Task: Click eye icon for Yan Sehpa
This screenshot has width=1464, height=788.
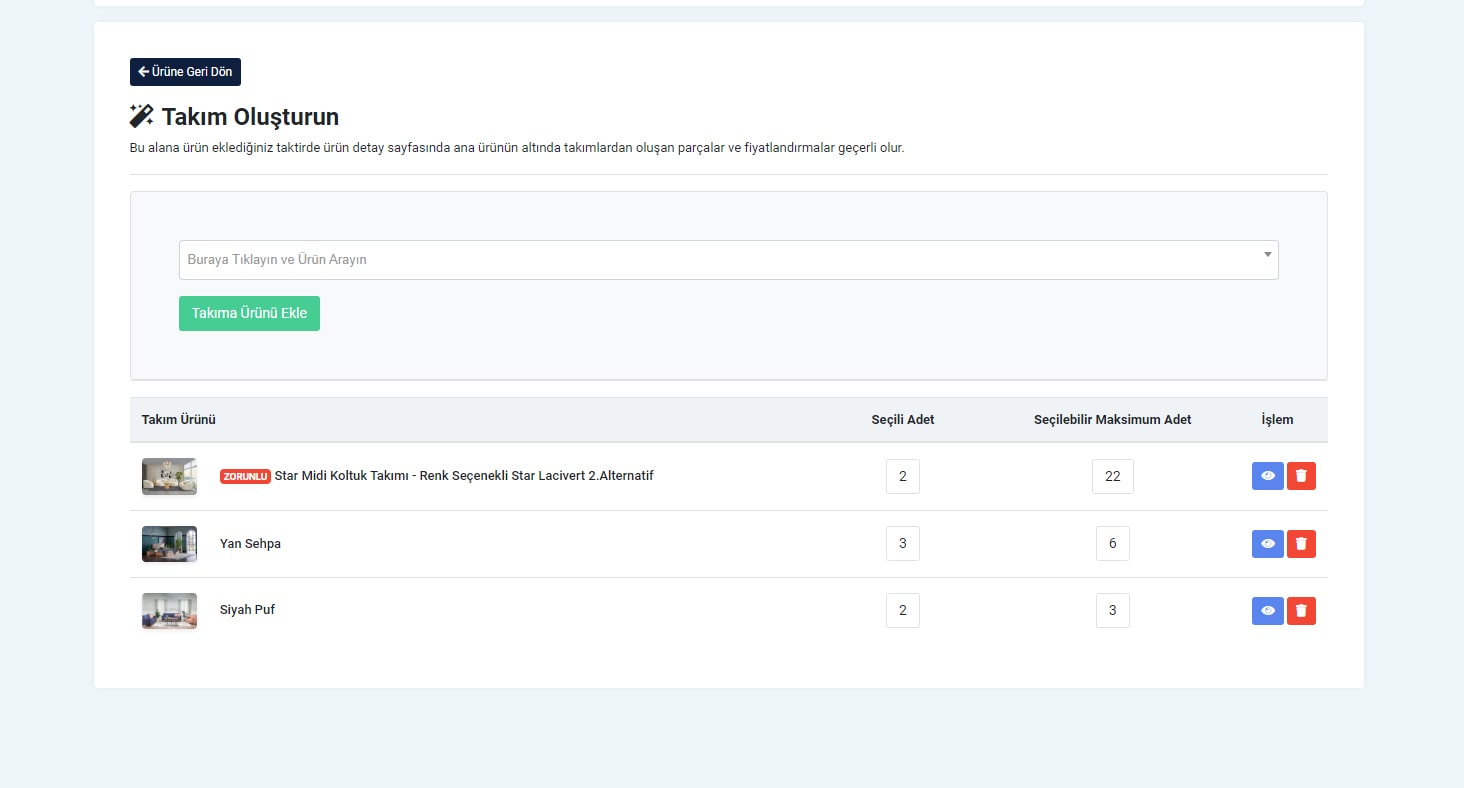Action: tap(1267, 544)
